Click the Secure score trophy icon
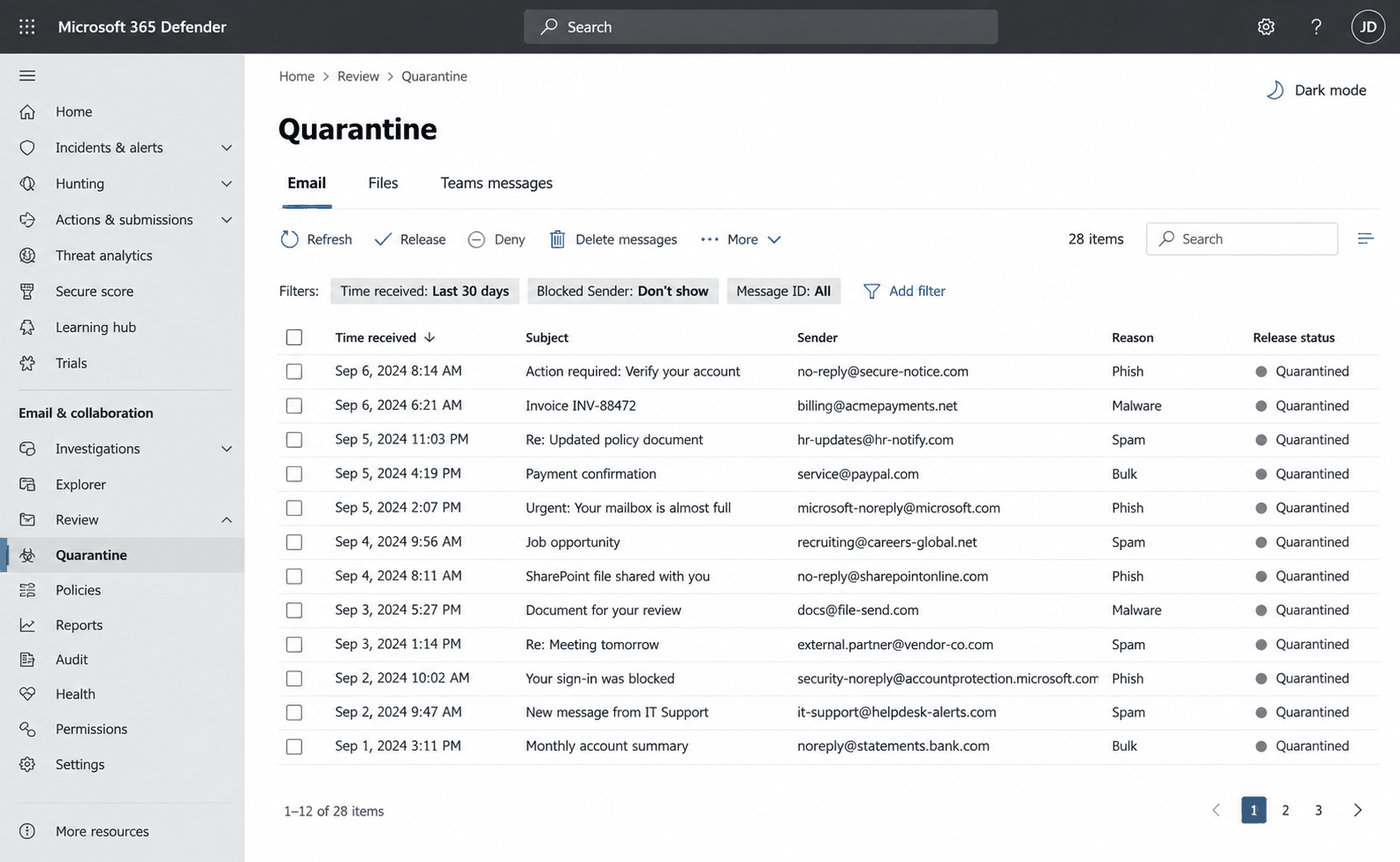 coord(27,292)
